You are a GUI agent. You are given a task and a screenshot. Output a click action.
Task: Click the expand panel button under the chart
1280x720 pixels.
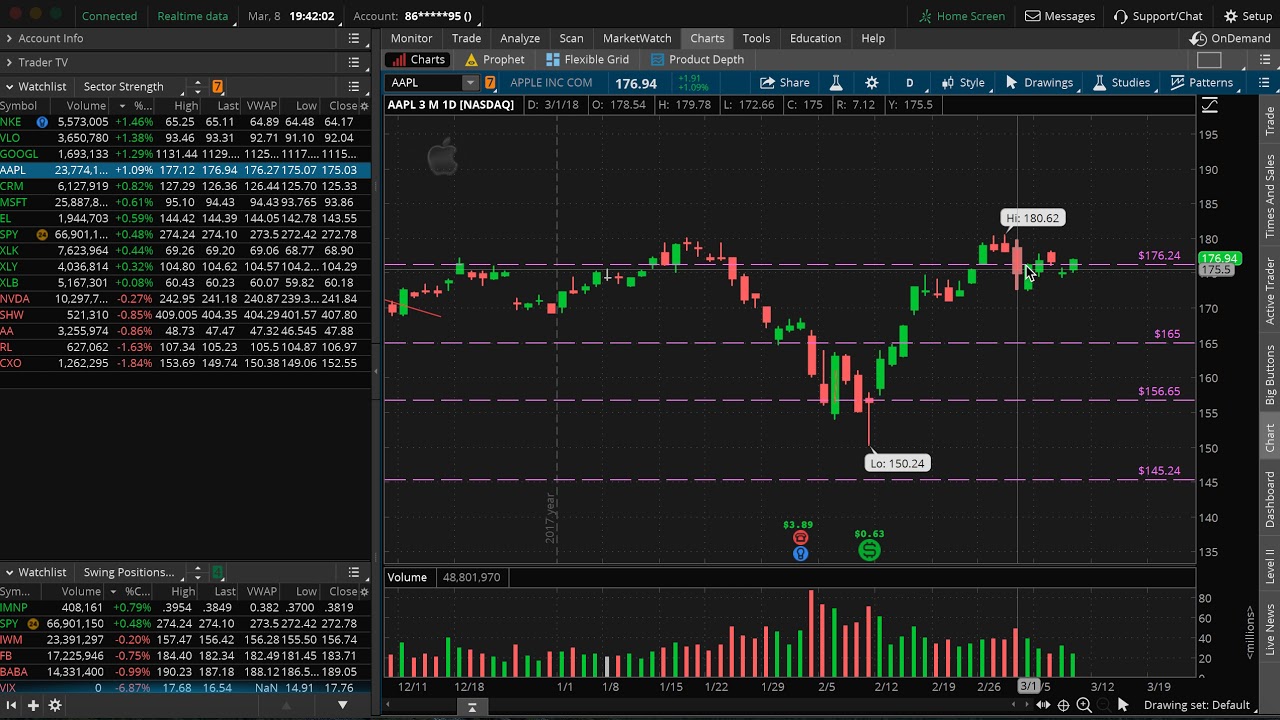pos(471,707)
